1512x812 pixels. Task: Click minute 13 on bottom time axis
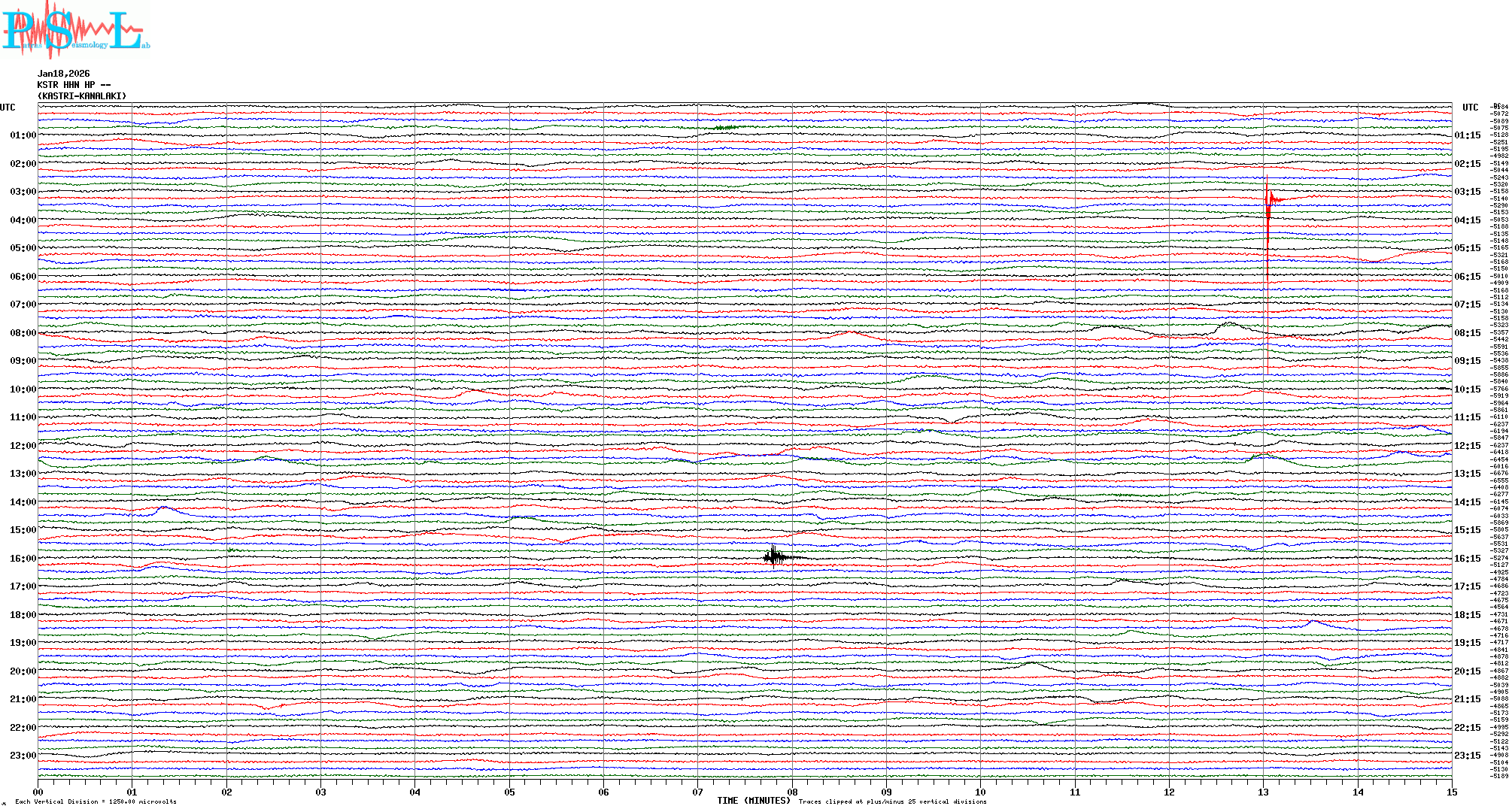[x=1263, y=792]
